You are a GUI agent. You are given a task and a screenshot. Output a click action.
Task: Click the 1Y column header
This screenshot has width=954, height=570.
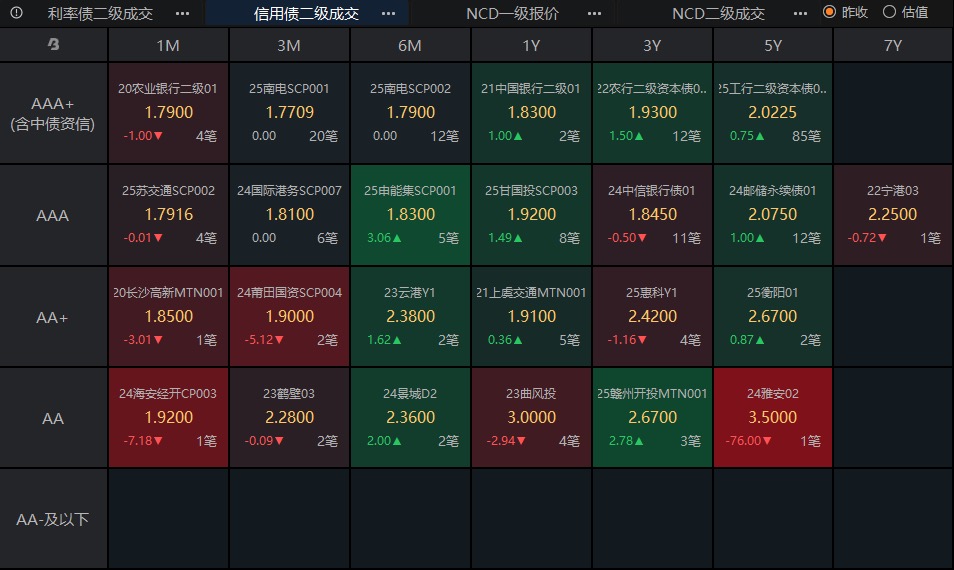531,46
